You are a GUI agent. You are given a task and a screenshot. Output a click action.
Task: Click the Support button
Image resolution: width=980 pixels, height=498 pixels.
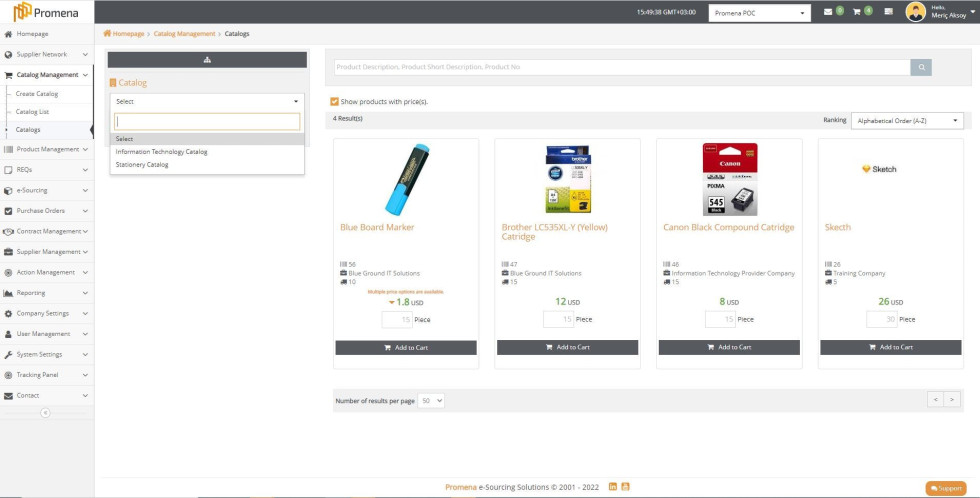tap(945, 488)
